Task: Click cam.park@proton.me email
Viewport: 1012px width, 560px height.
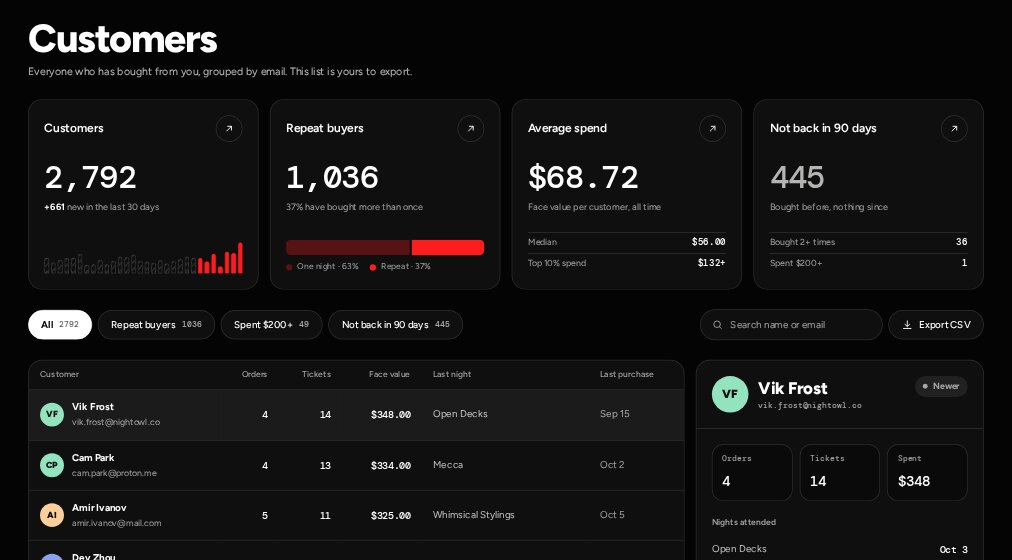Action: point(114,473)
